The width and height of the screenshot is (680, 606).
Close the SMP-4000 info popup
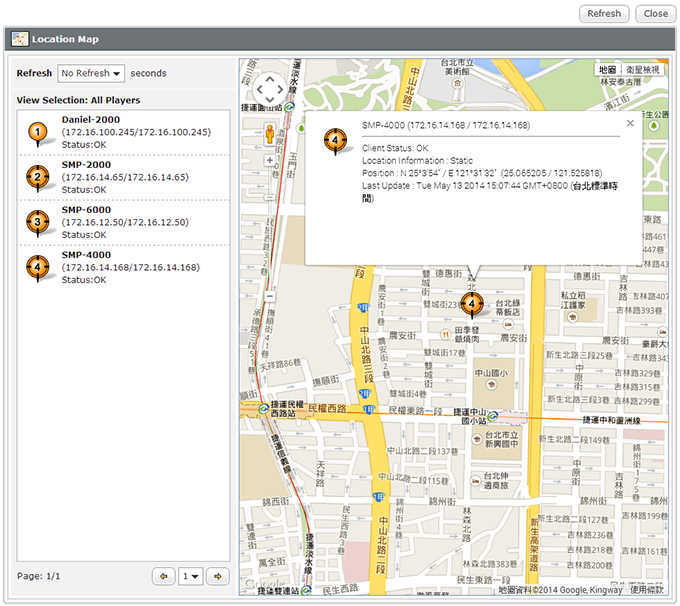pos(630,123)
